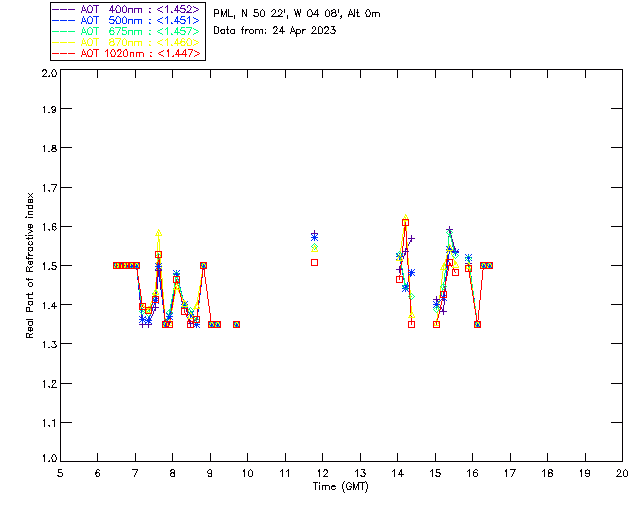
Task: Click the time-axis tick label 15
Action: tap(435, 473)
